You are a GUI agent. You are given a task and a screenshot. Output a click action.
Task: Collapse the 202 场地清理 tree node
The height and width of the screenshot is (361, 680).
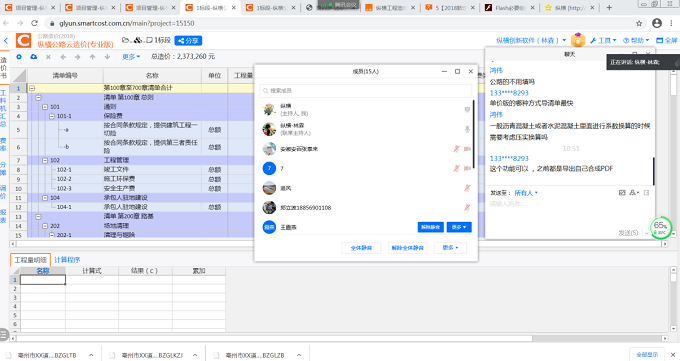pyautogui.click(x=45, y=226)
